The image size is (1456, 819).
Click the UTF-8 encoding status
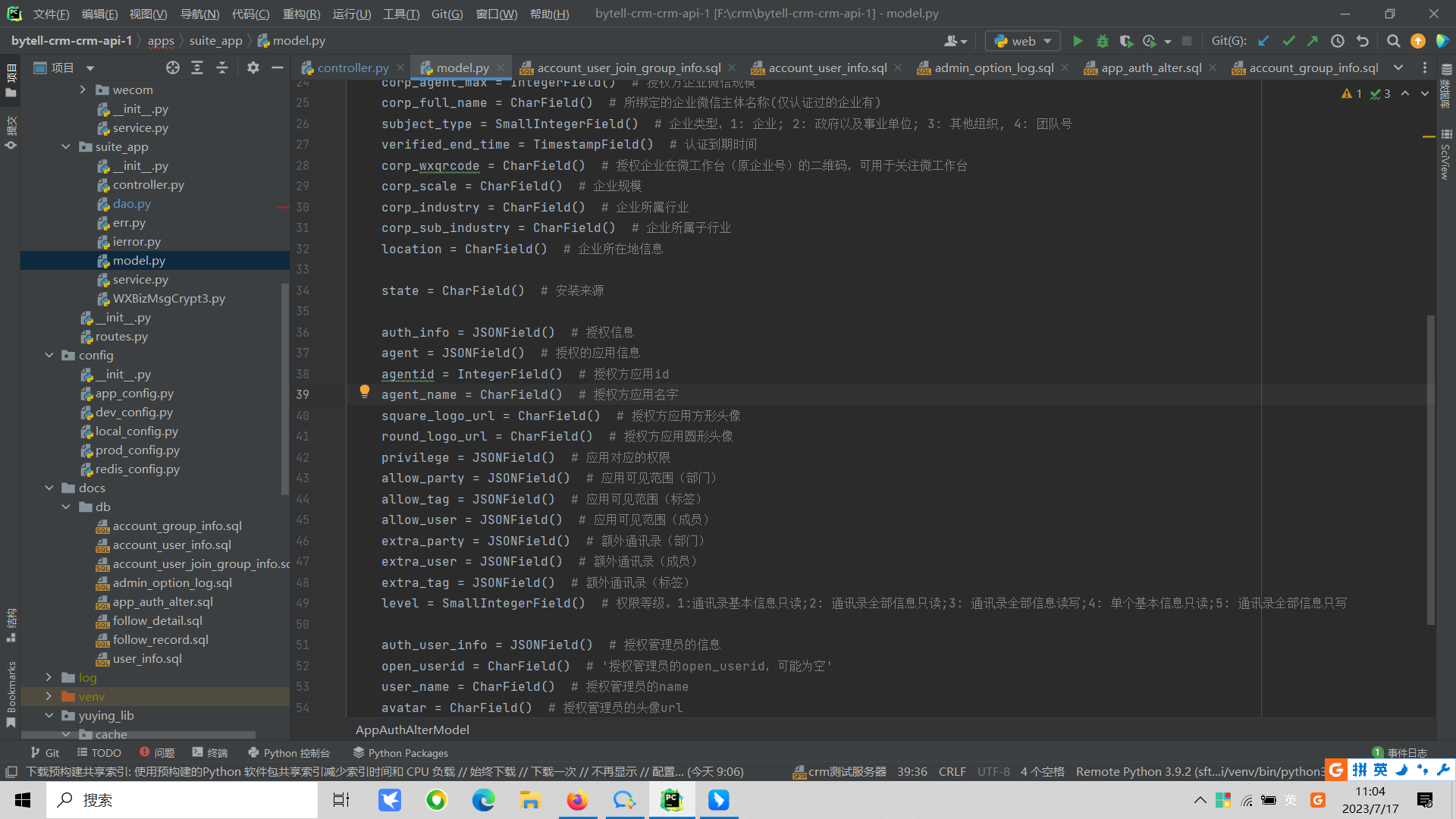tap(993, 772)
